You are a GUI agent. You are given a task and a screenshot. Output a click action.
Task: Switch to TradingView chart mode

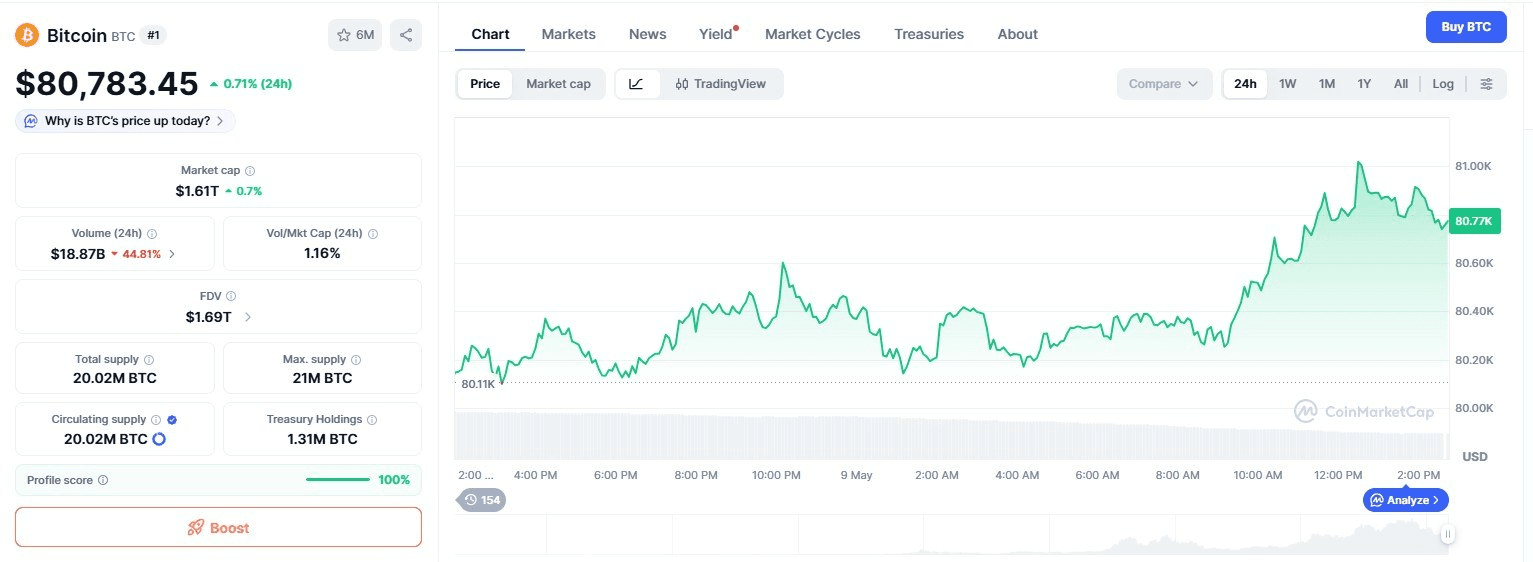(x=720, y=84)
